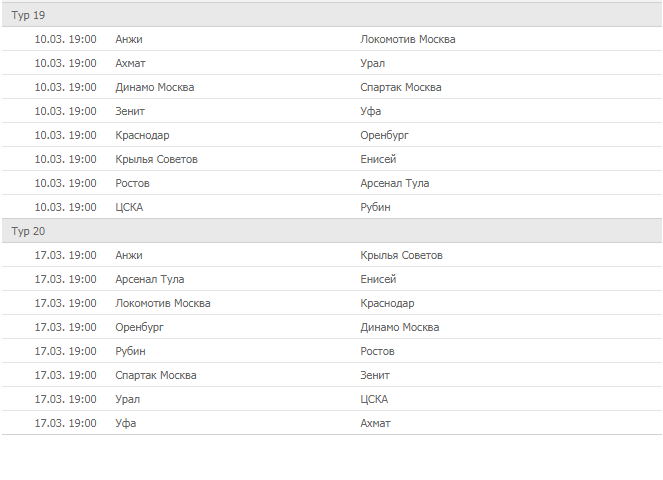Image resolution: width=663 pixels, height=480 pixels.
Task: Click the 17.03. 19:00 date of Уфа match
Action: click(66, 423)
